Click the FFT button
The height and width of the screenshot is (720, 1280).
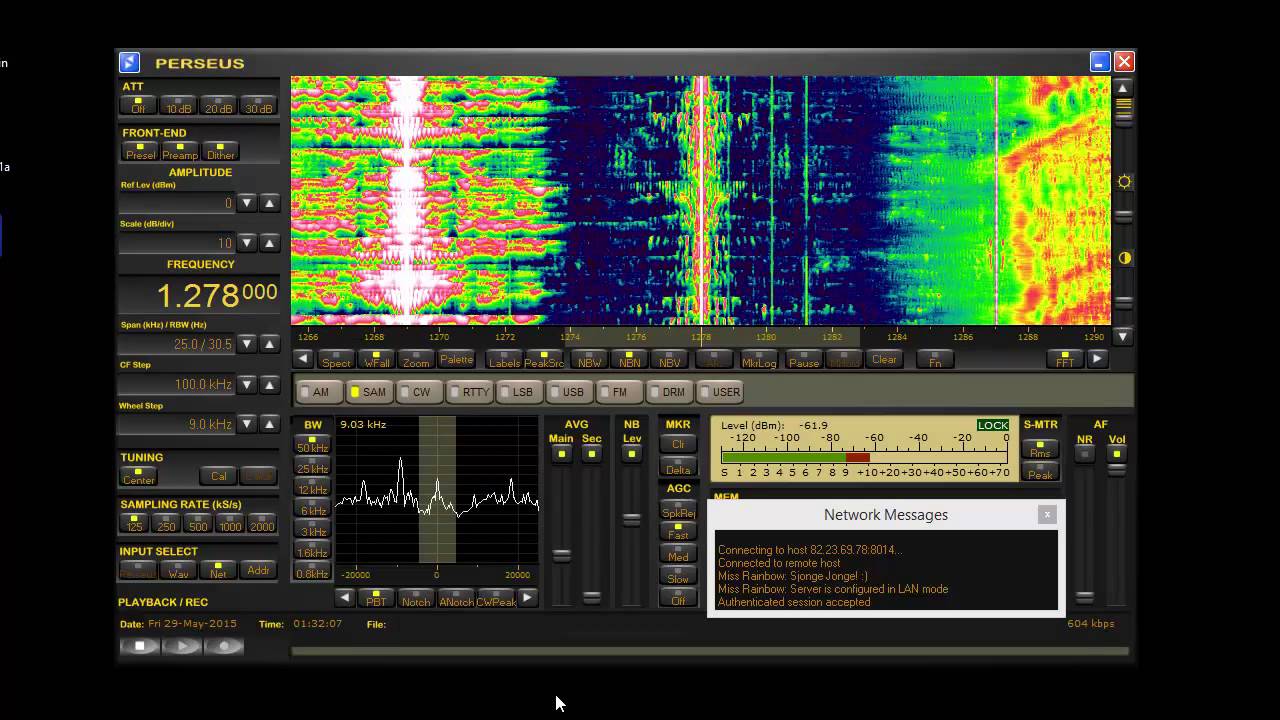(1065, 359)
